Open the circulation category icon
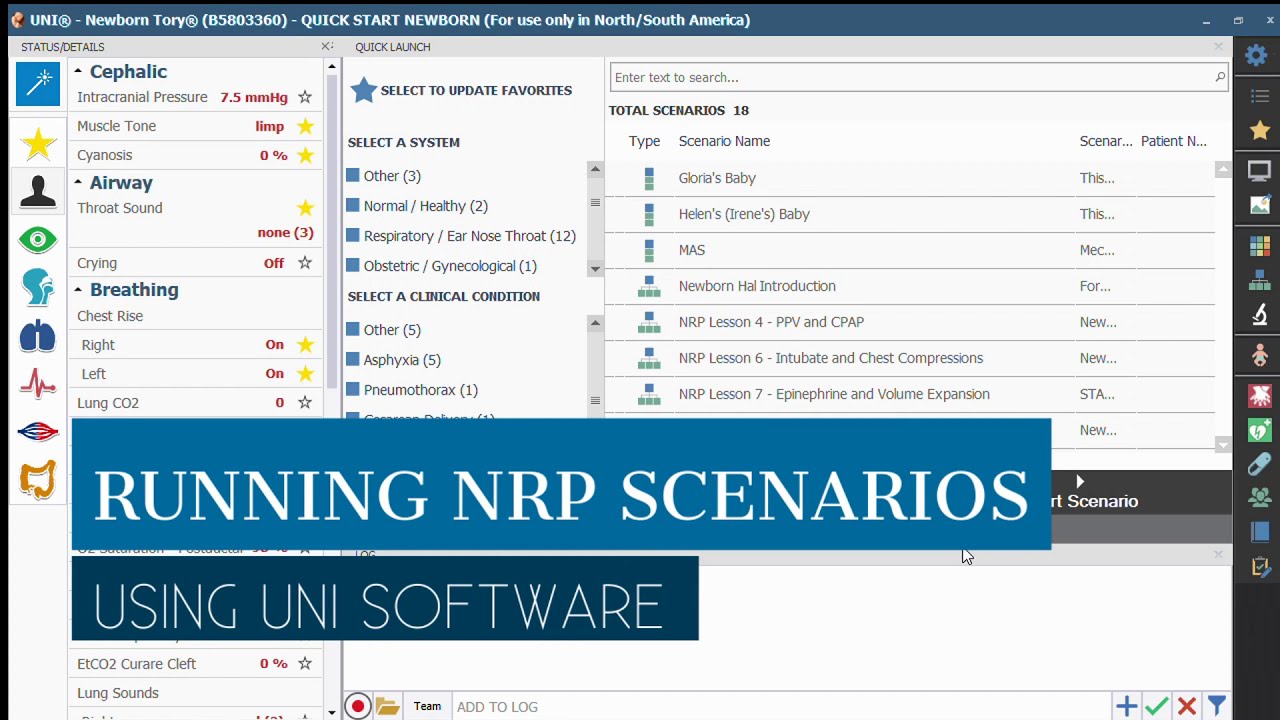 coord(38,432)
